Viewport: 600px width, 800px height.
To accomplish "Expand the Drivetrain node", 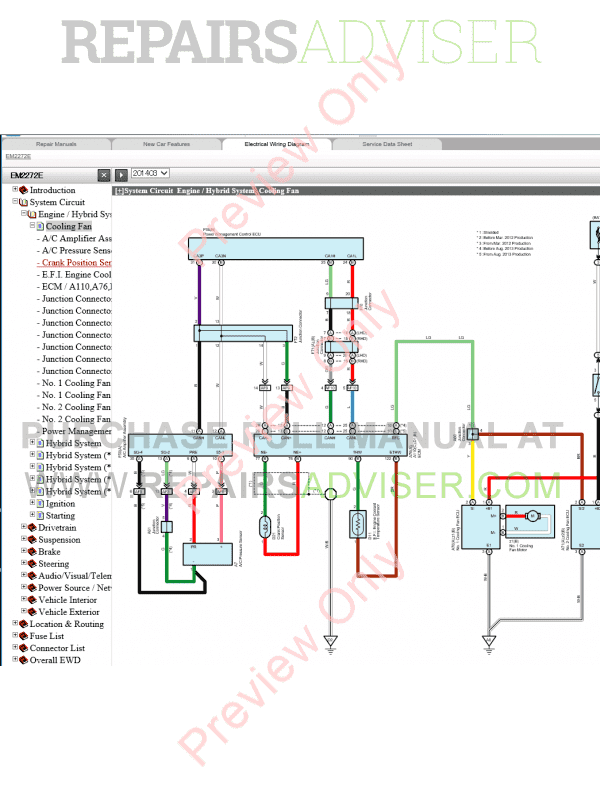I will coord(24,527).
